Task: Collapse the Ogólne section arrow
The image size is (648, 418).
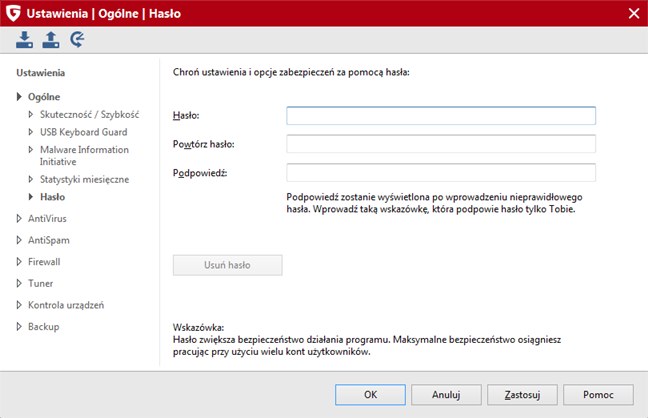Action: tap(19, 97)
